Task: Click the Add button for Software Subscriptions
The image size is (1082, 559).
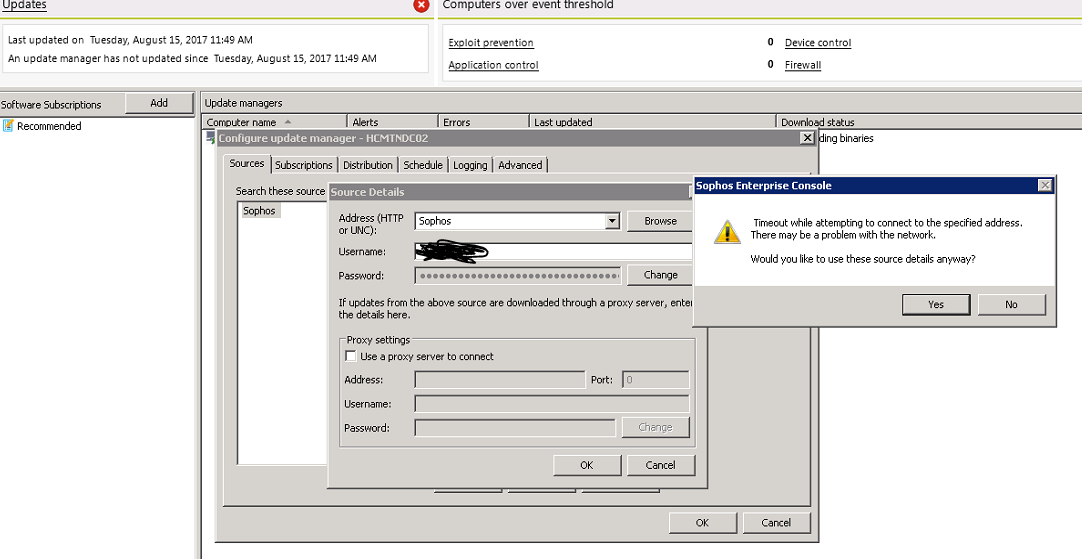Action: (159, 103)
